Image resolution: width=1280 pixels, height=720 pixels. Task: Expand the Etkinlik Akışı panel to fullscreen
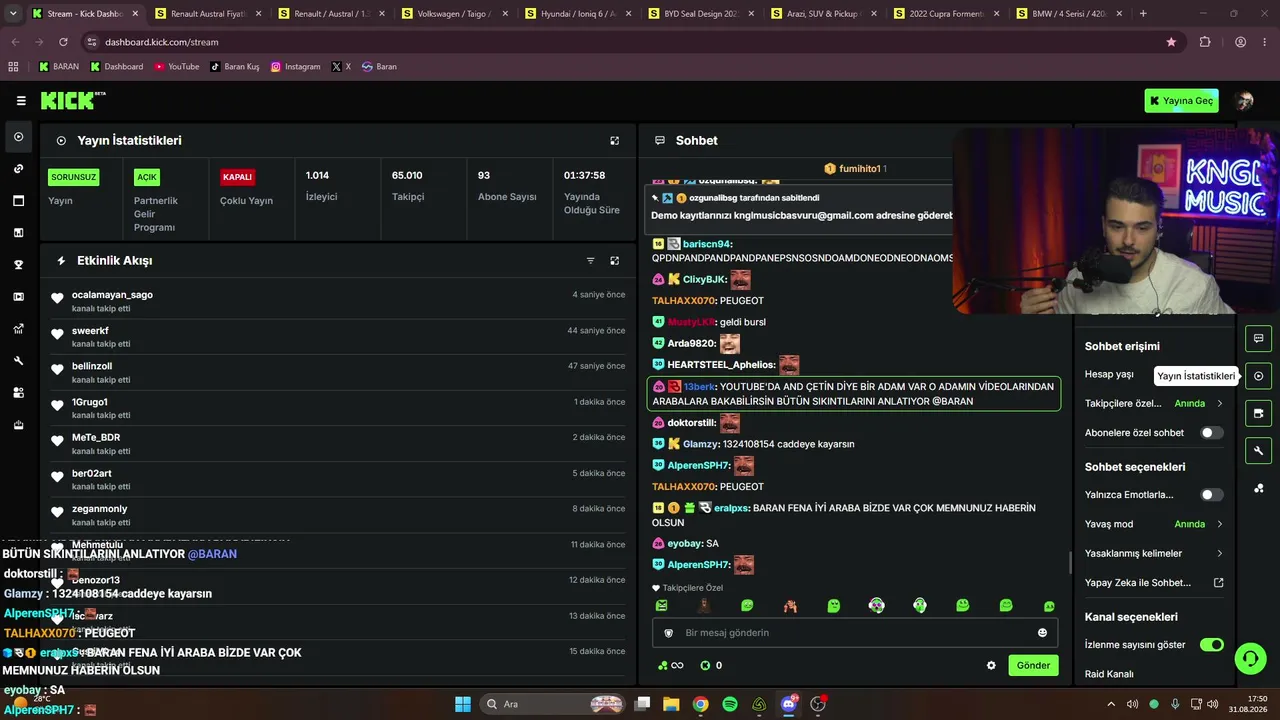[x=615, y=261]
